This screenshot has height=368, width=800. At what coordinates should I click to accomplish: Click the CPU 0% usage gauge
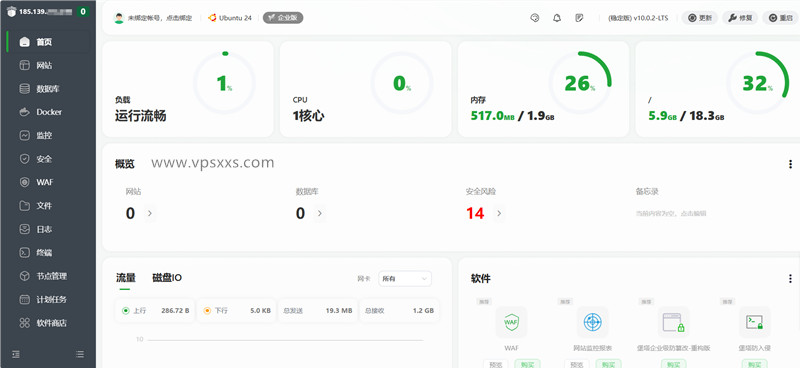pos(402,83)
